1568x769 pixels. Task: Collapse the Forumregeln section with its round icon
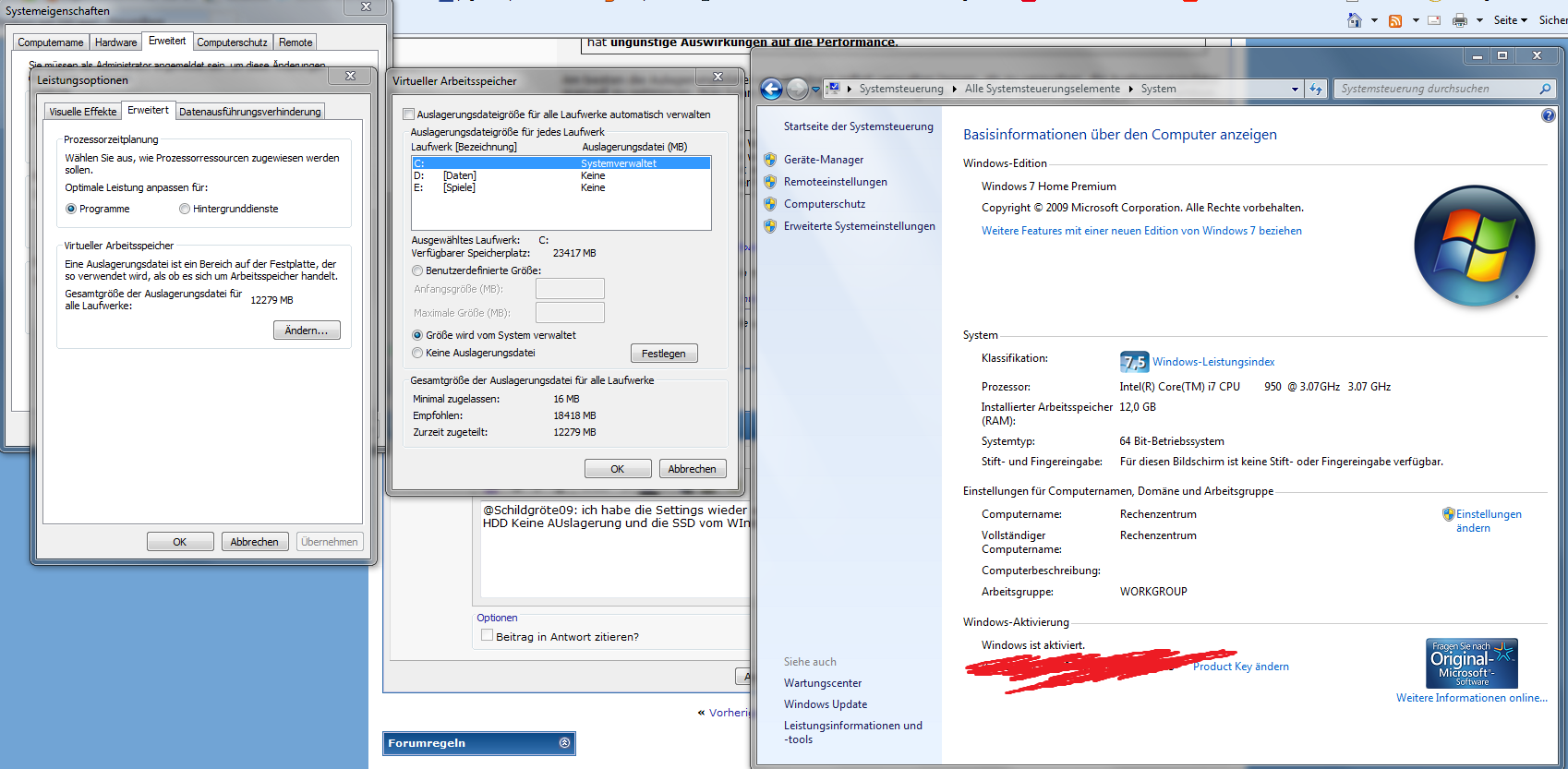pyautogui.click(x=565, y=743)
